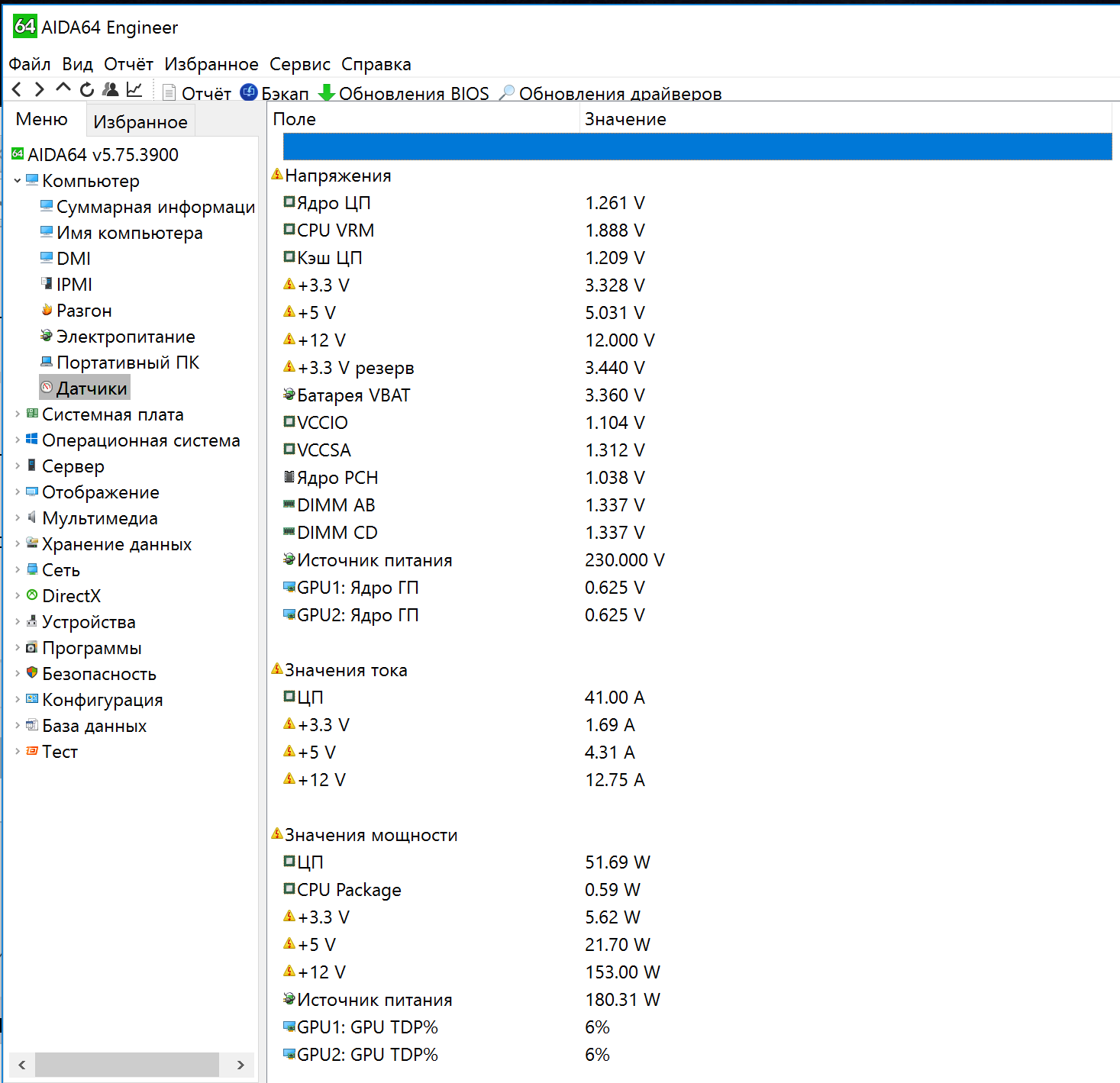Select the CPU Package power row
Screen dimensions: 1120x1083
pyautogui.click(x=690, y=889)
